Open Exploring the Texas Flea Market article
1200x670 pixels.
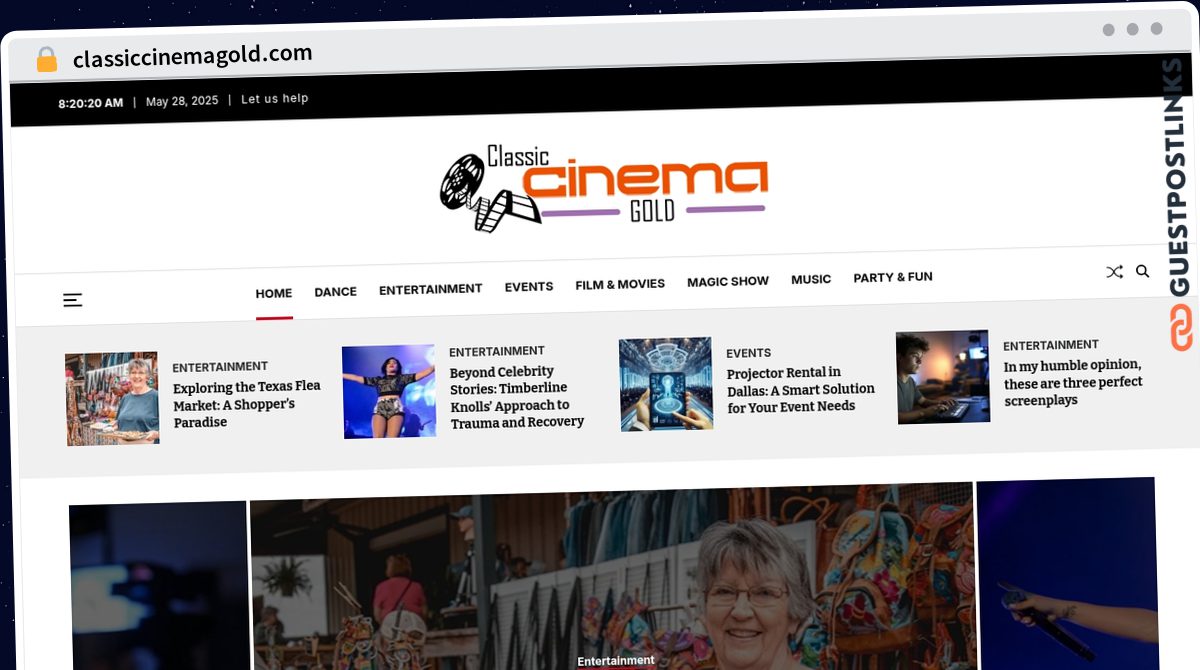(x=247, y=404)
